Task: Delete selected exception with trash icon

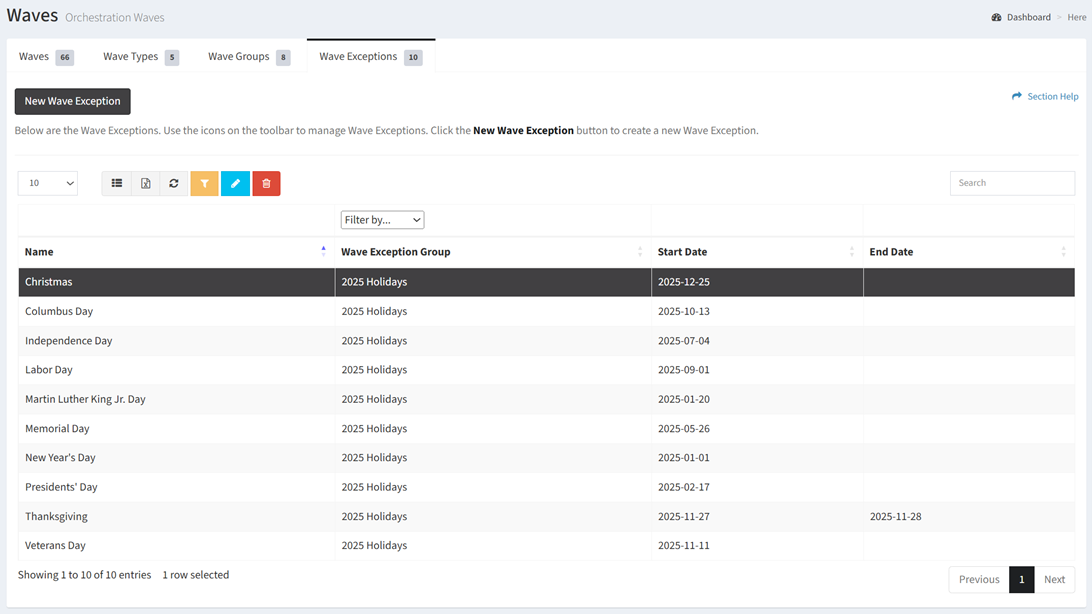Action: coord(266,183)
